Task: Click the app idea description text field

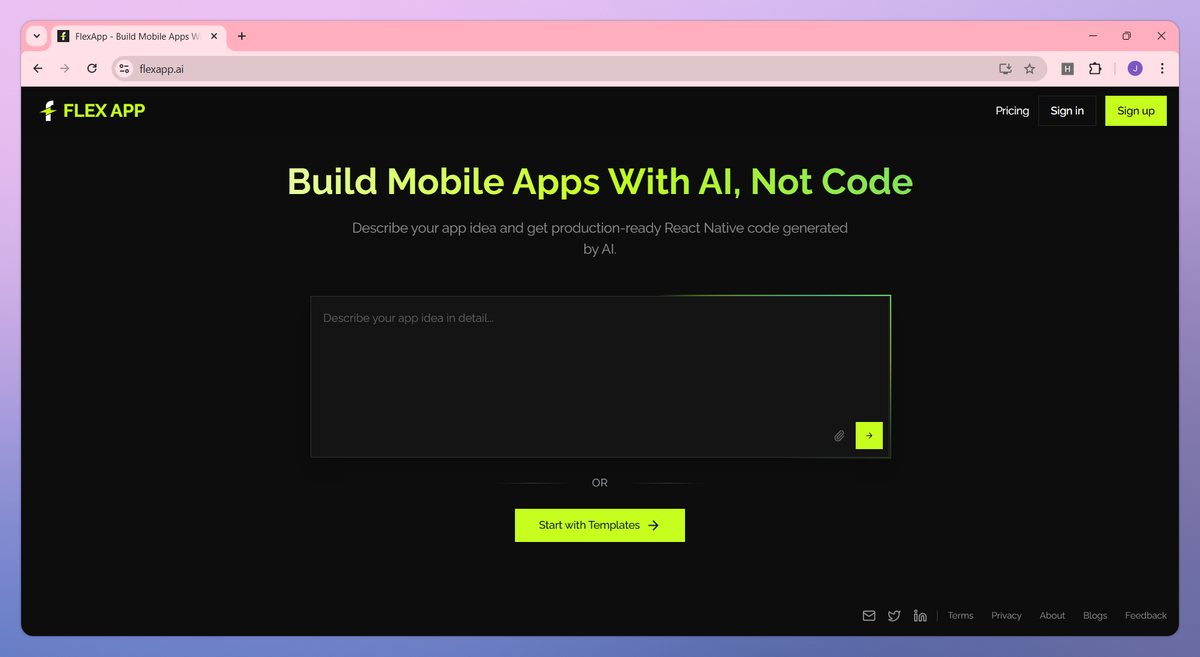Action: click(x=600, y=375)
